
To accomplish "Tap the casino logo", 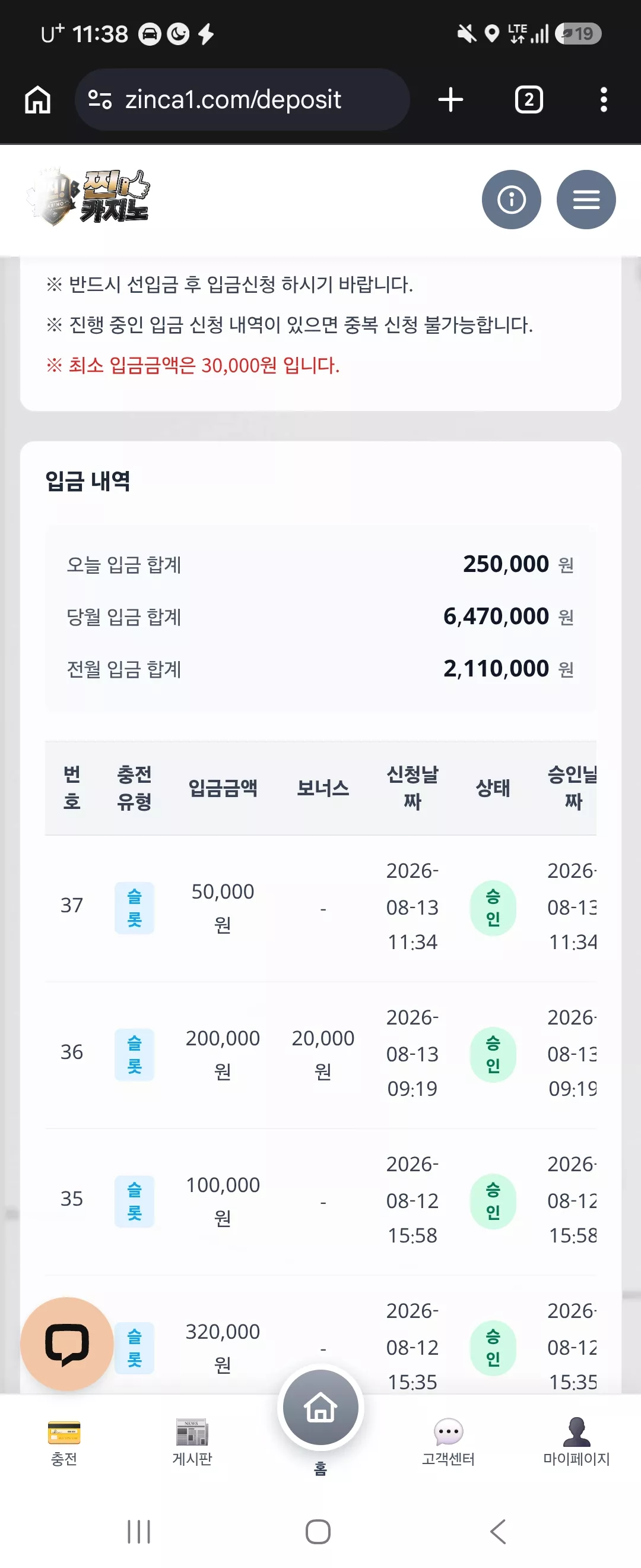I will [x=89, y=197].
